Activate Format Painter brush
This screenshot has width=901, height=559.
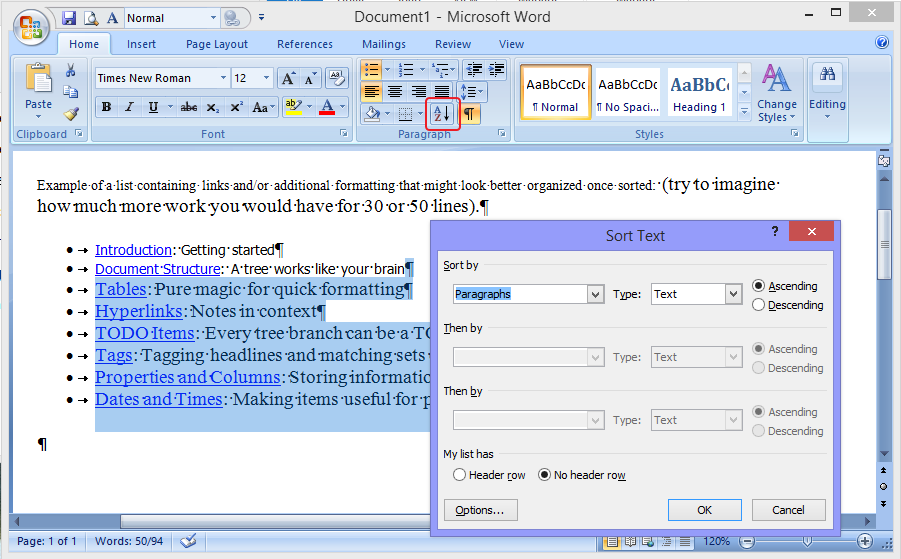click(71, 114)
